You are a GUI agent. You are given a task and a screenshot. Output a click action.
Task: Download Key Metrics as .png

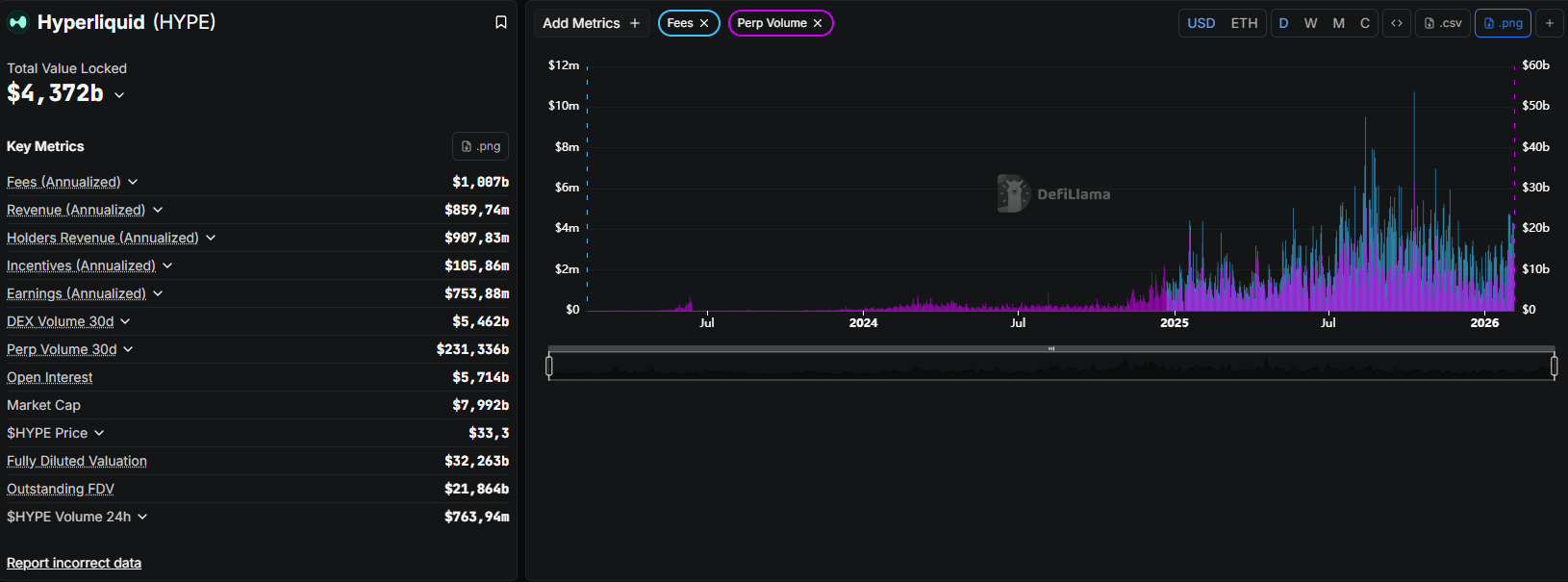point(480,146)
